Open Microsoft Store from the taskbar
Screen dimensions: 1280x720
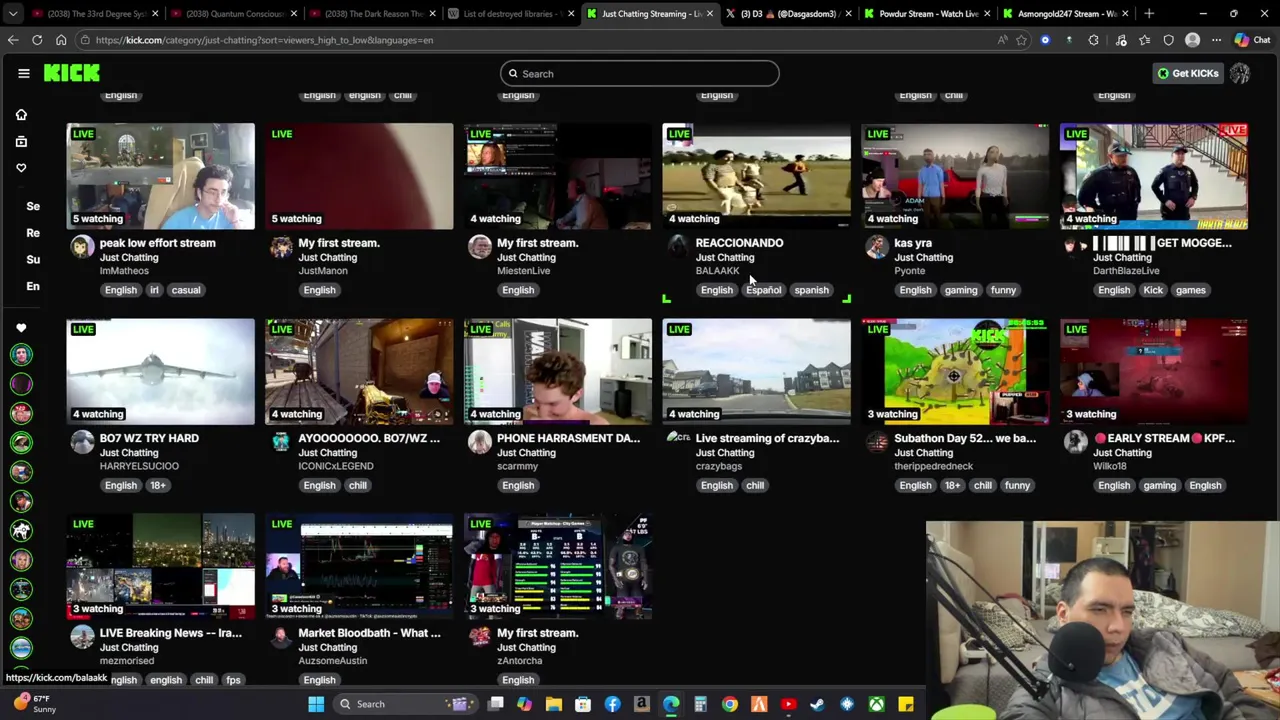click(x=583, y=704)
